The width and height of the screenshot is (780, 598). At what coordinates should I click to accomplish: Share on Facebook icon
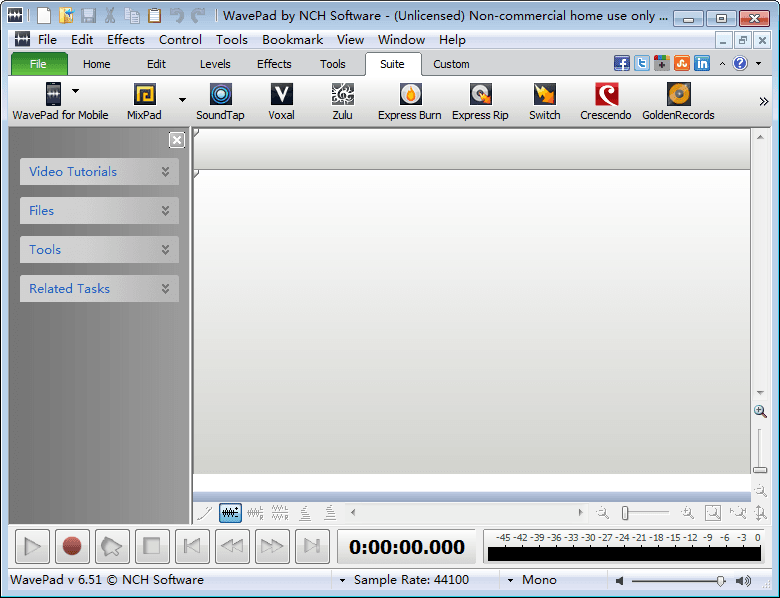[622, 63]
